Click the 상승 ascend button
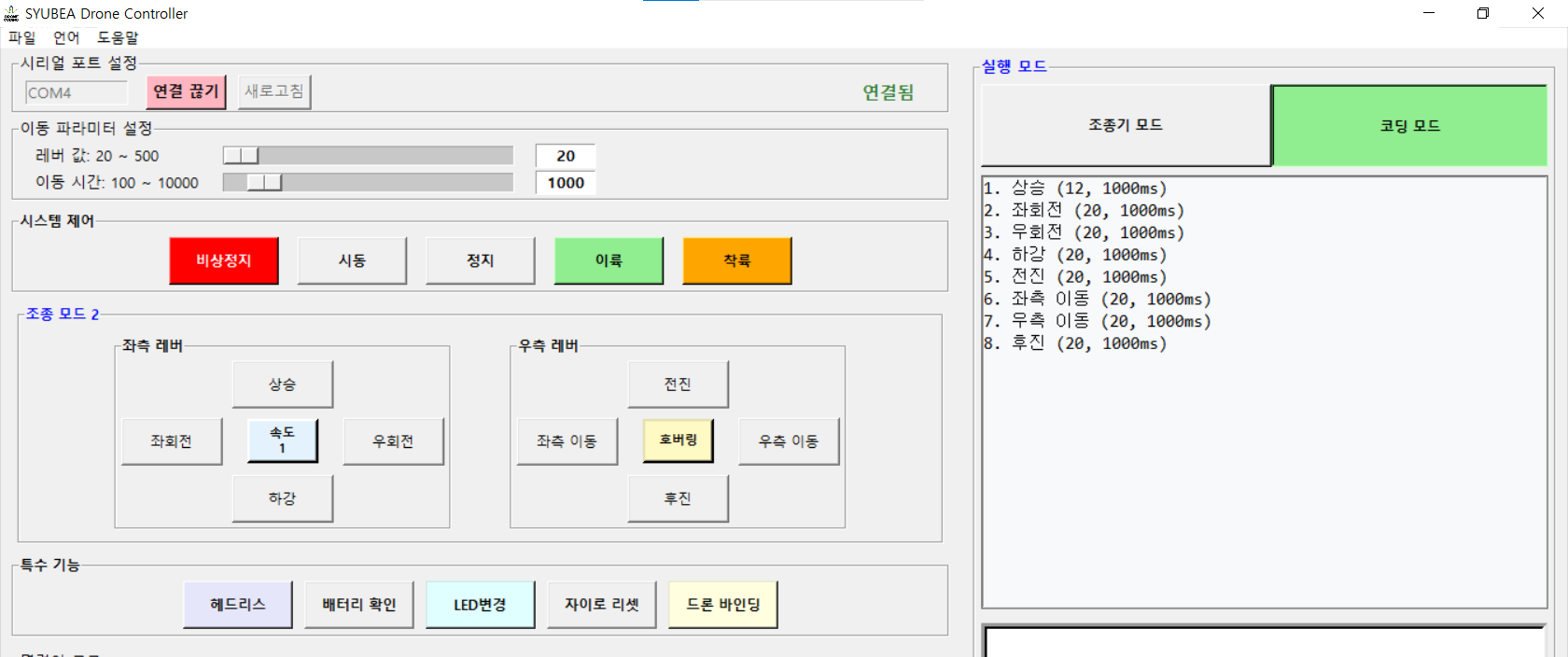This screenshot has height=657, width=1568. (x=283, y=384)
